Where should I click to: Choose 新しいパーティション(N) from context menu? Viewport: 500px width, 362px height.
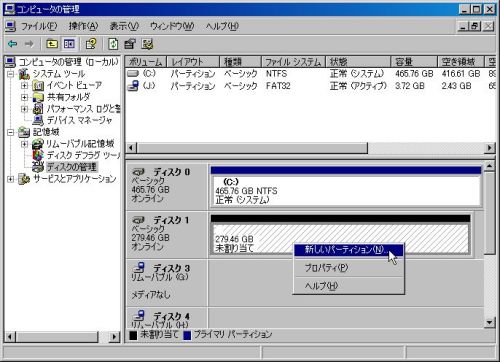[348, 250]
